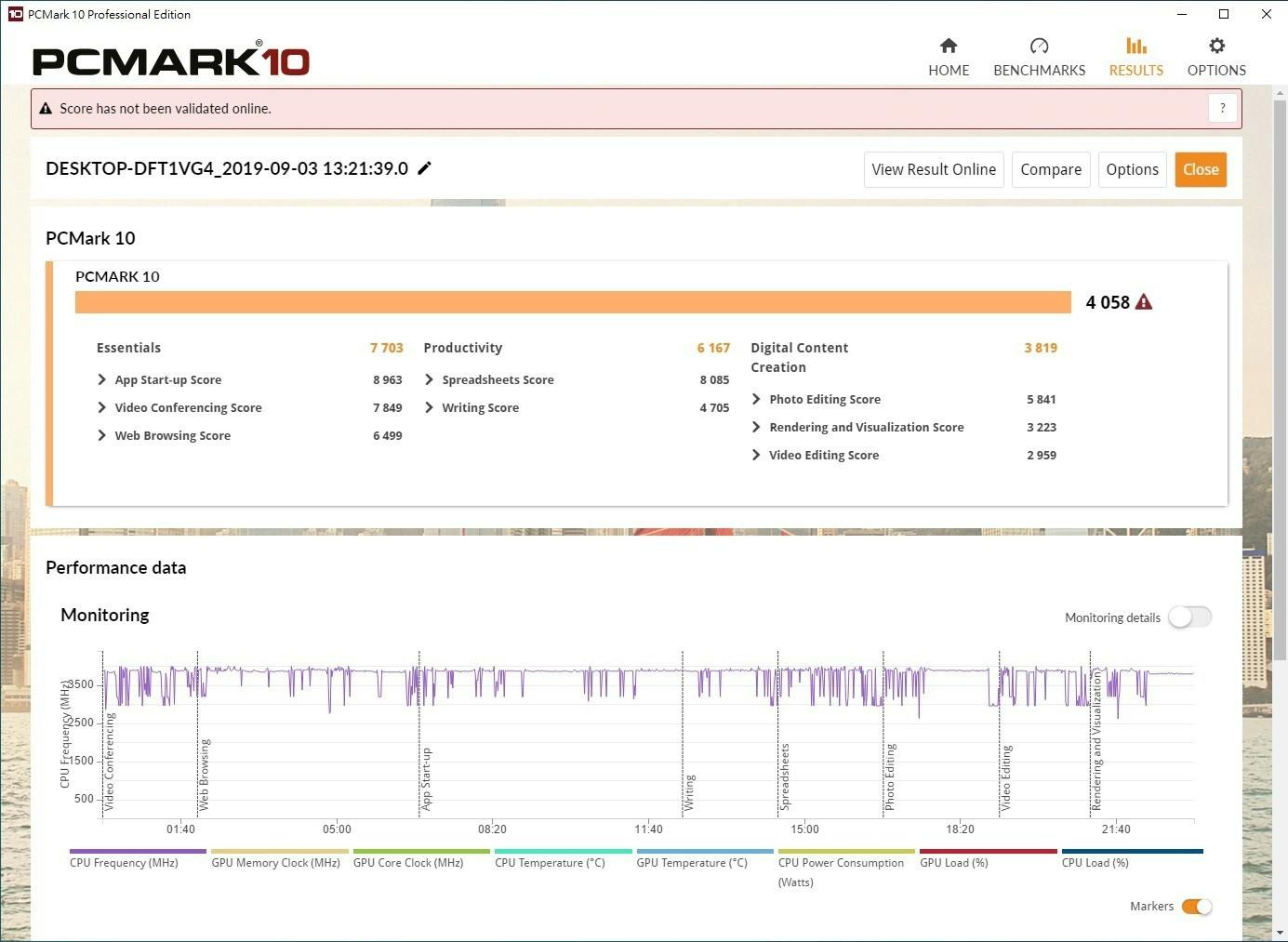Click the Compare button

click(1050, 169)
